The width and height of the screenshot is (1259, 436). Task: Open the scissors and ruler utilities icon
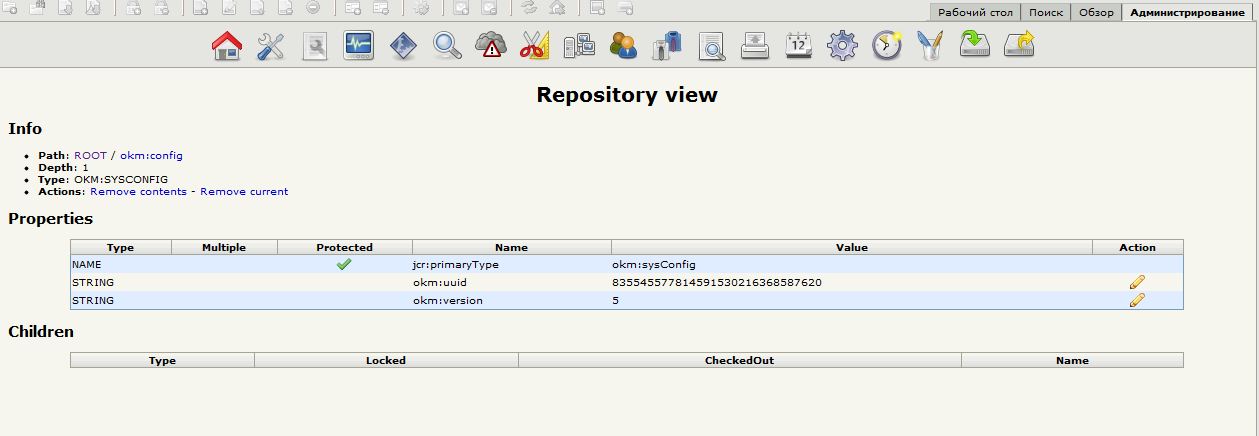click(x=535, y=46)
